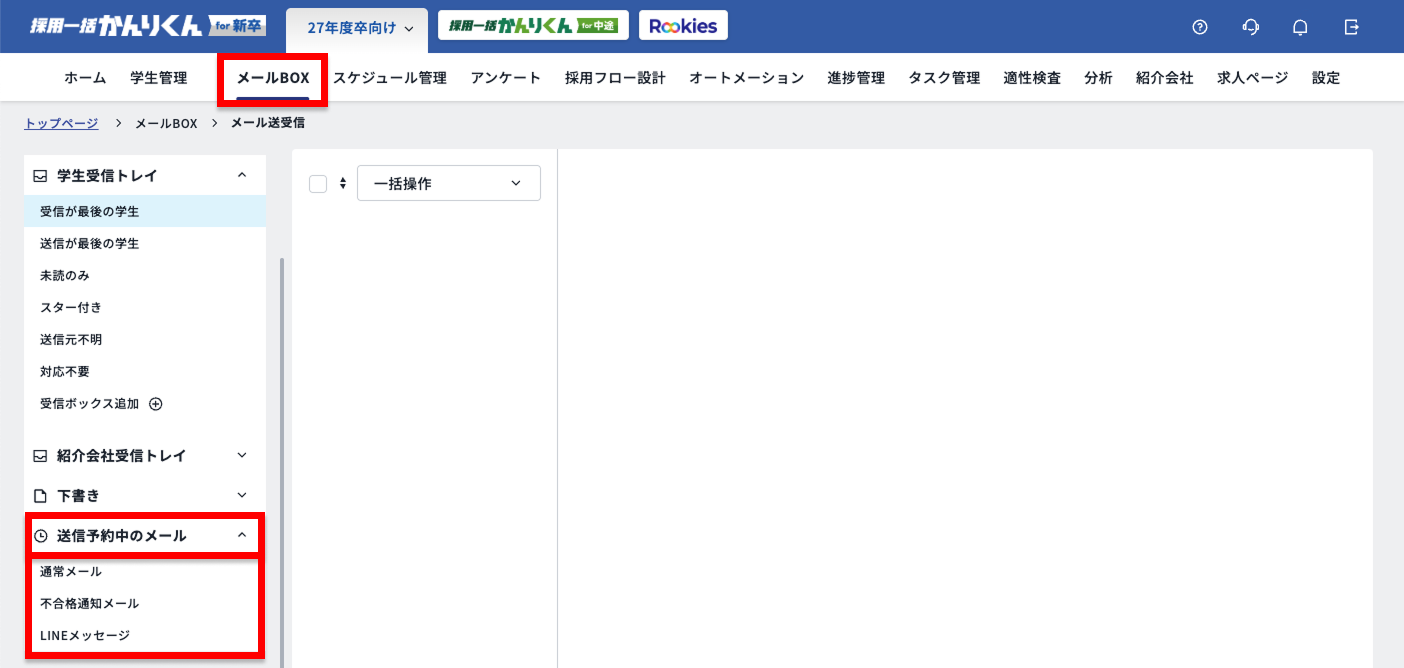The image size is (1404, 668).
Task: Open the トップページ breadcrumb link
Action: (60, 122)
